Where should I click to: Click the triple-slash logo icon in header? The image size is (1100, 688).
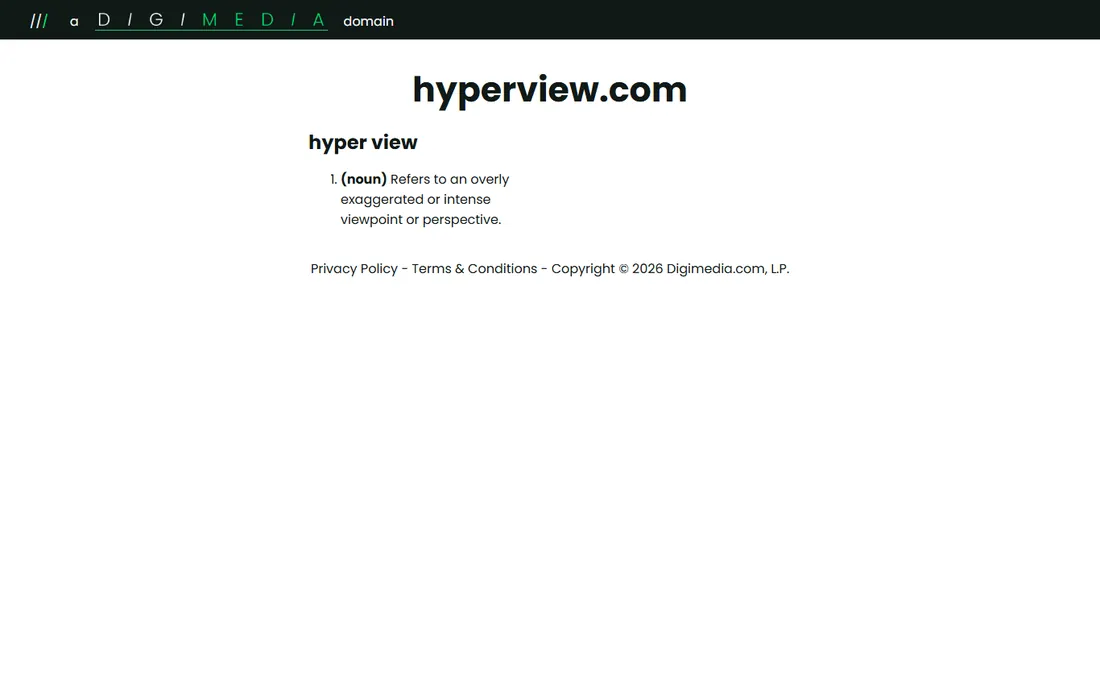(39, 21)
